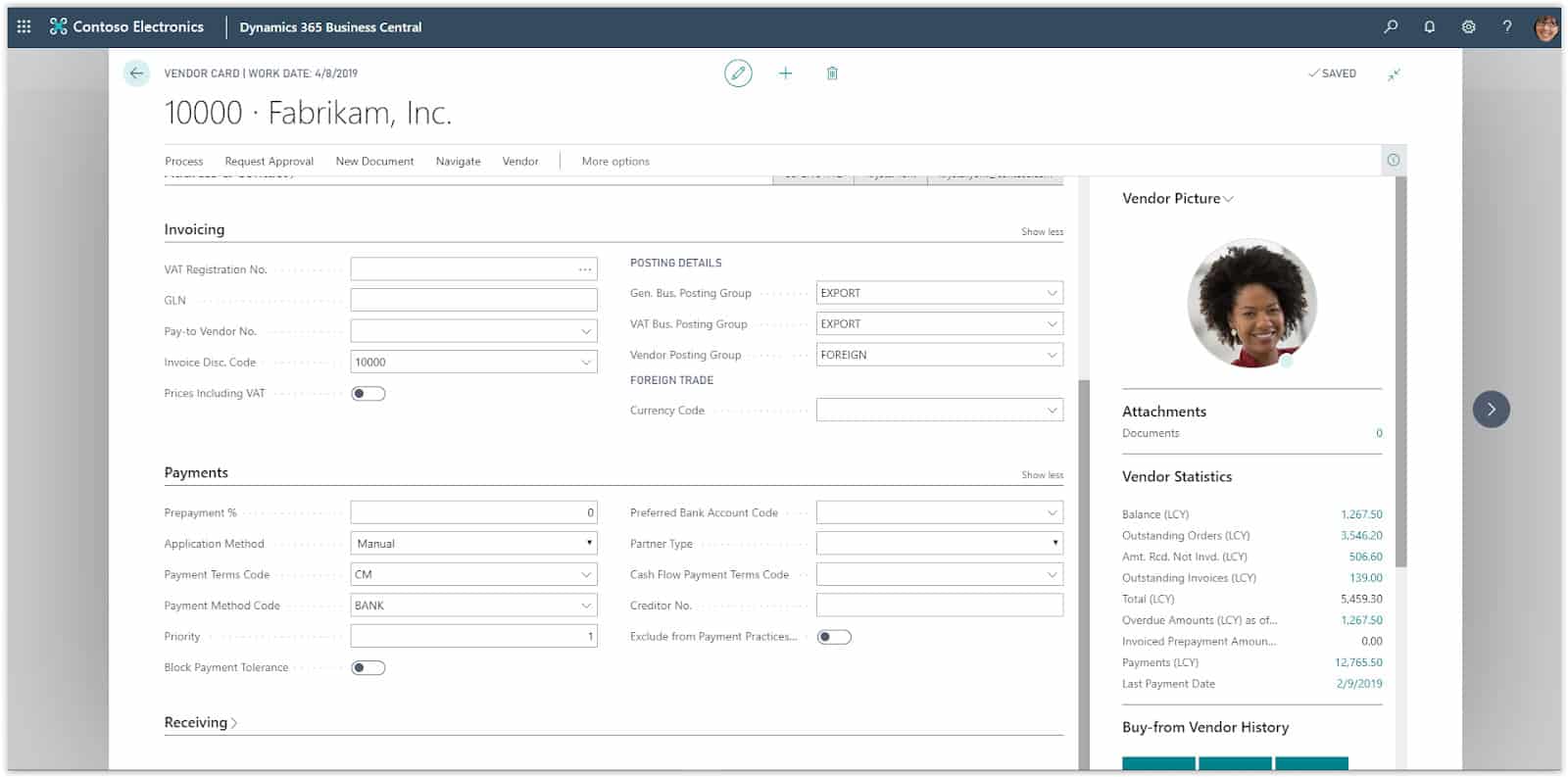Expand Vendor Picture chevron menu
The height and width of the screenshot is (777, 1568).
click(x=1228, y=199)
